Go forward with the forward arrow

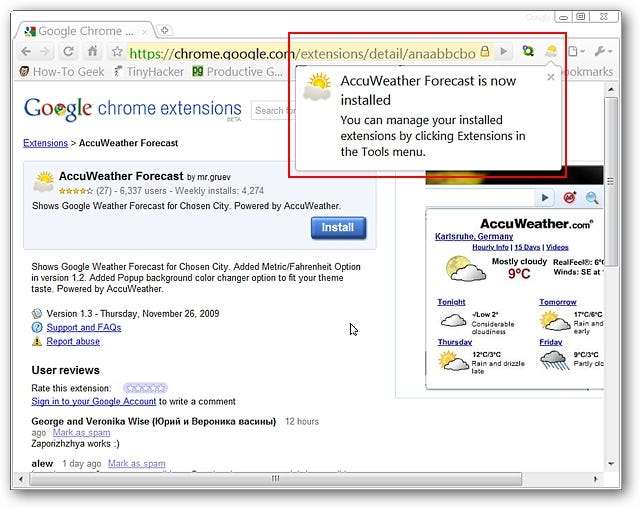(45, 52)
